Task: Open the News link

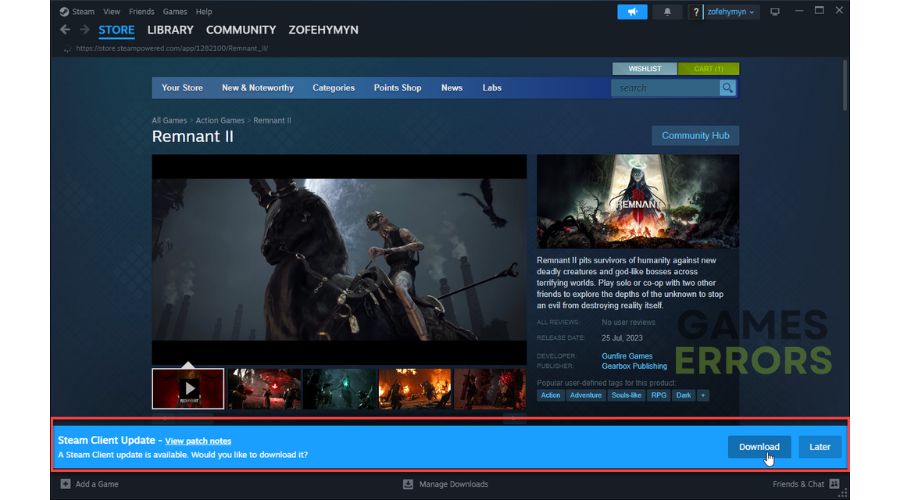Action: [452, 88]
